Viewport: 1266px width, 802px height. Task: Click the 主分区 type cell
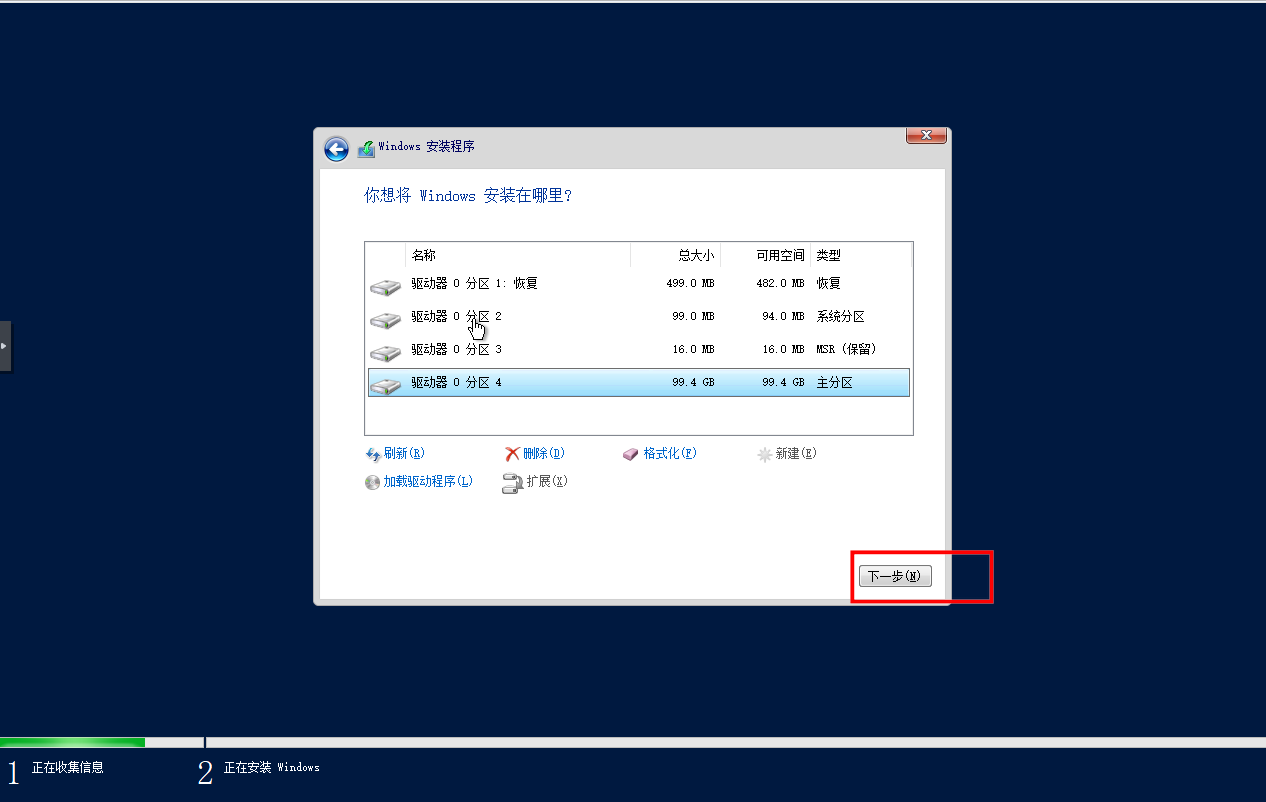834,383
